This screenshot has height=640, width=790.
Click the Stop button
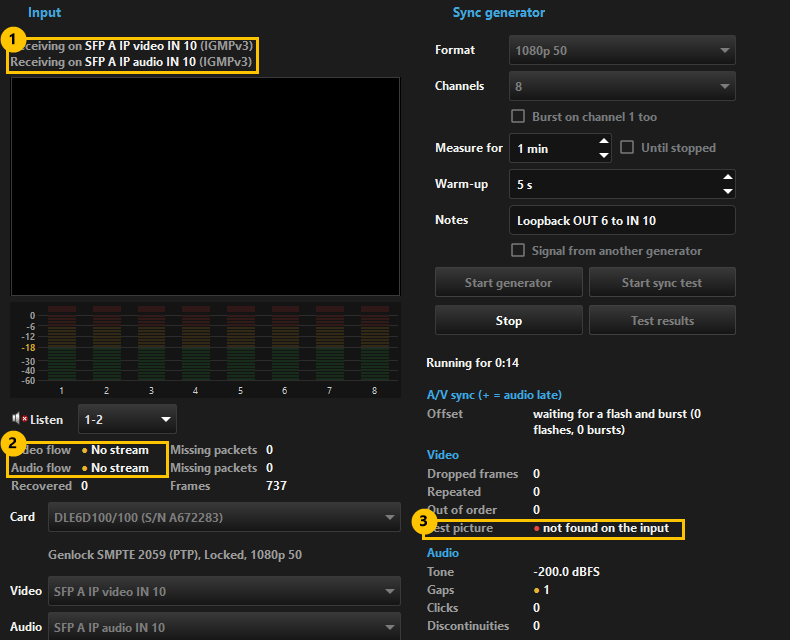(x=508, y=321)
